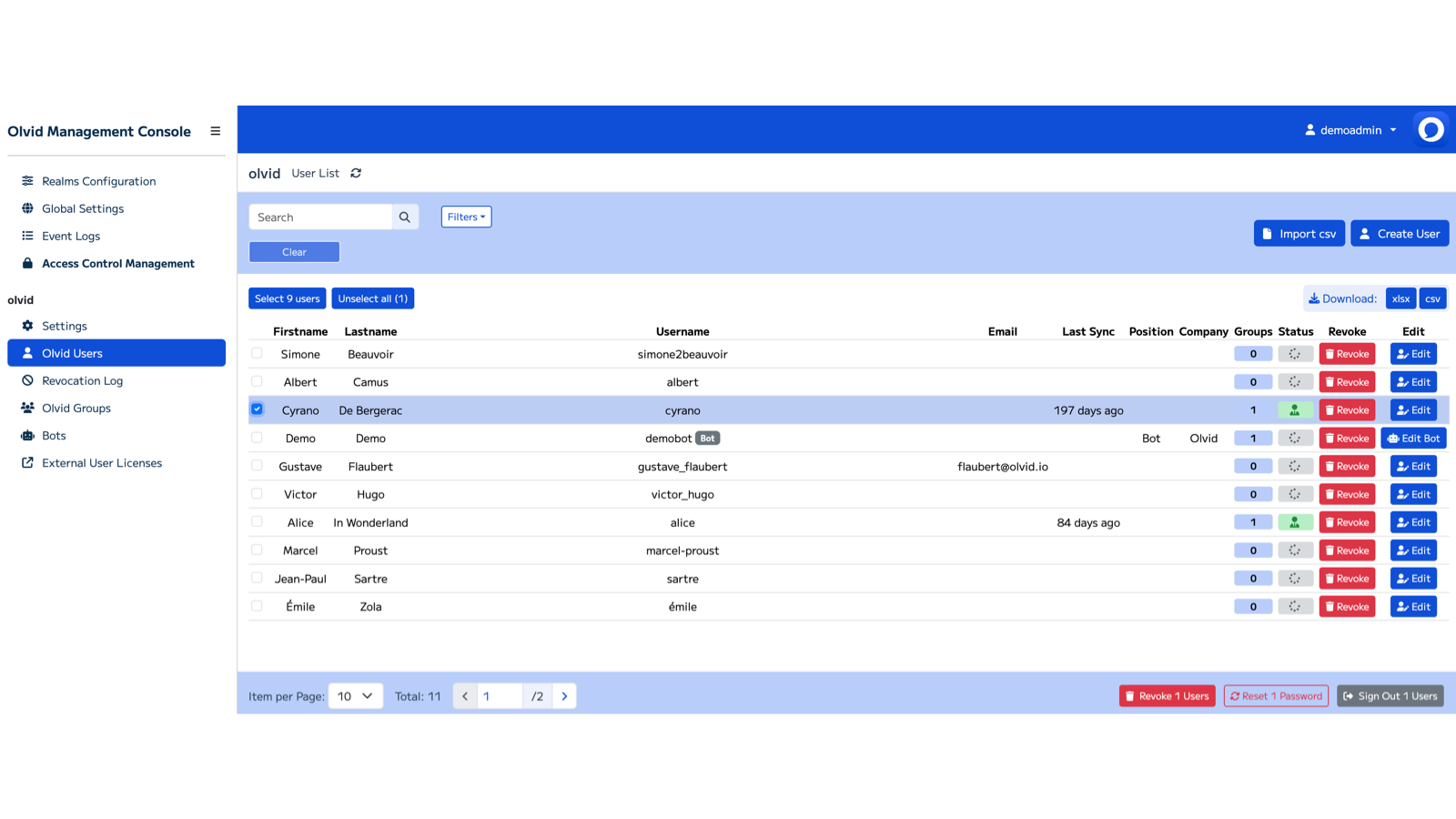Check the box for Alice In Wonderland

tap(257, 521)
